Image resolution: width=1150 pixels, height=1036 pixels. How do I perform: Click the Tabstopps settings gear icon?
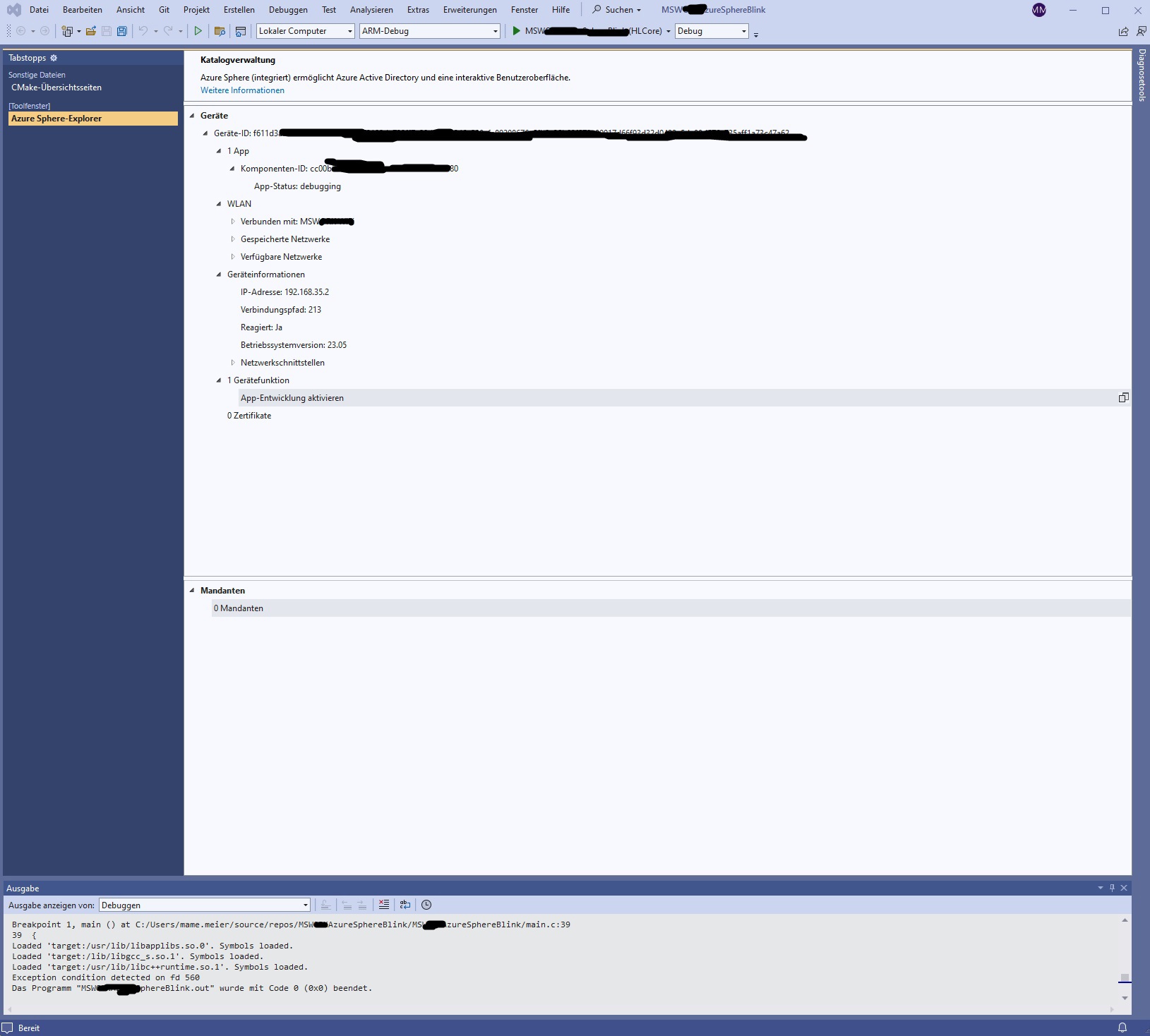pos(54,58)
